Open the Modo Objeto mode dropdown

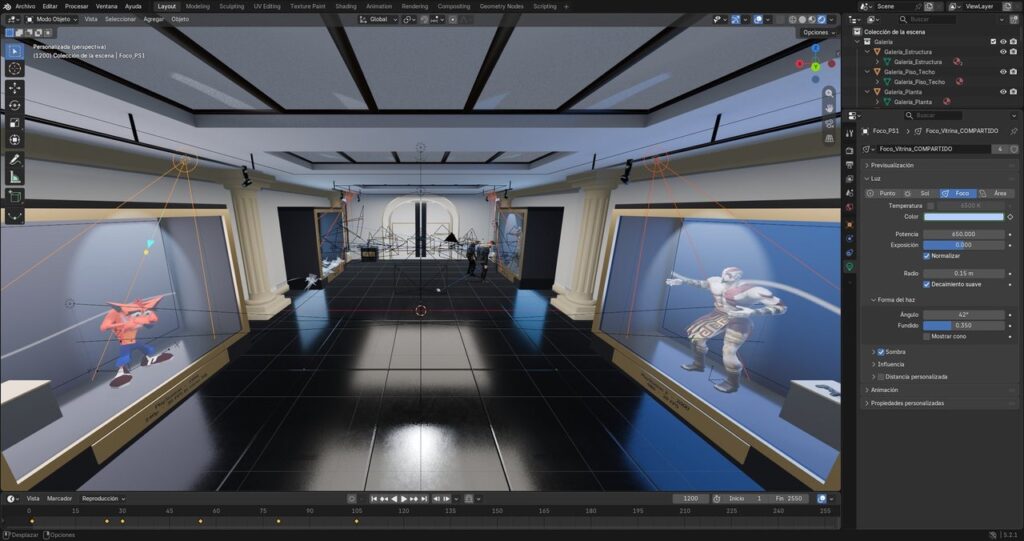click(51, 20)
